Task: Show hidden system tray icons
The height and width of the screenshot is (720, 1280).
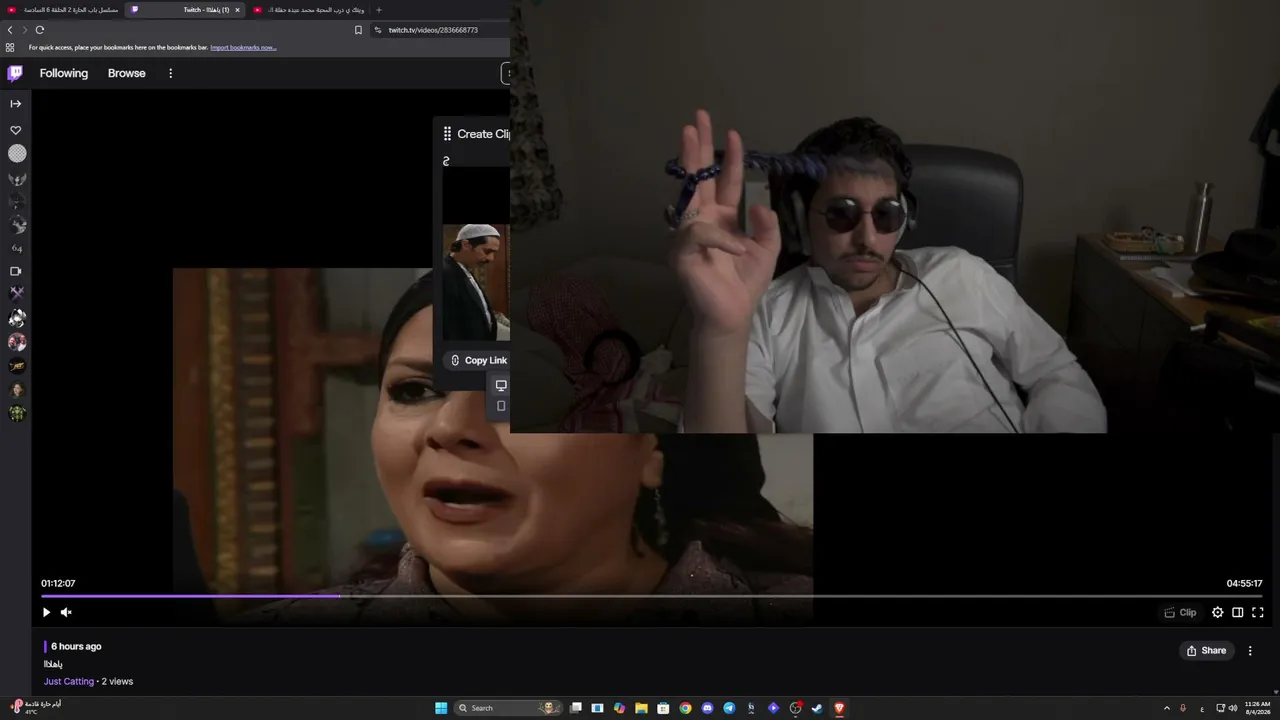Action: pos(1166,708)
